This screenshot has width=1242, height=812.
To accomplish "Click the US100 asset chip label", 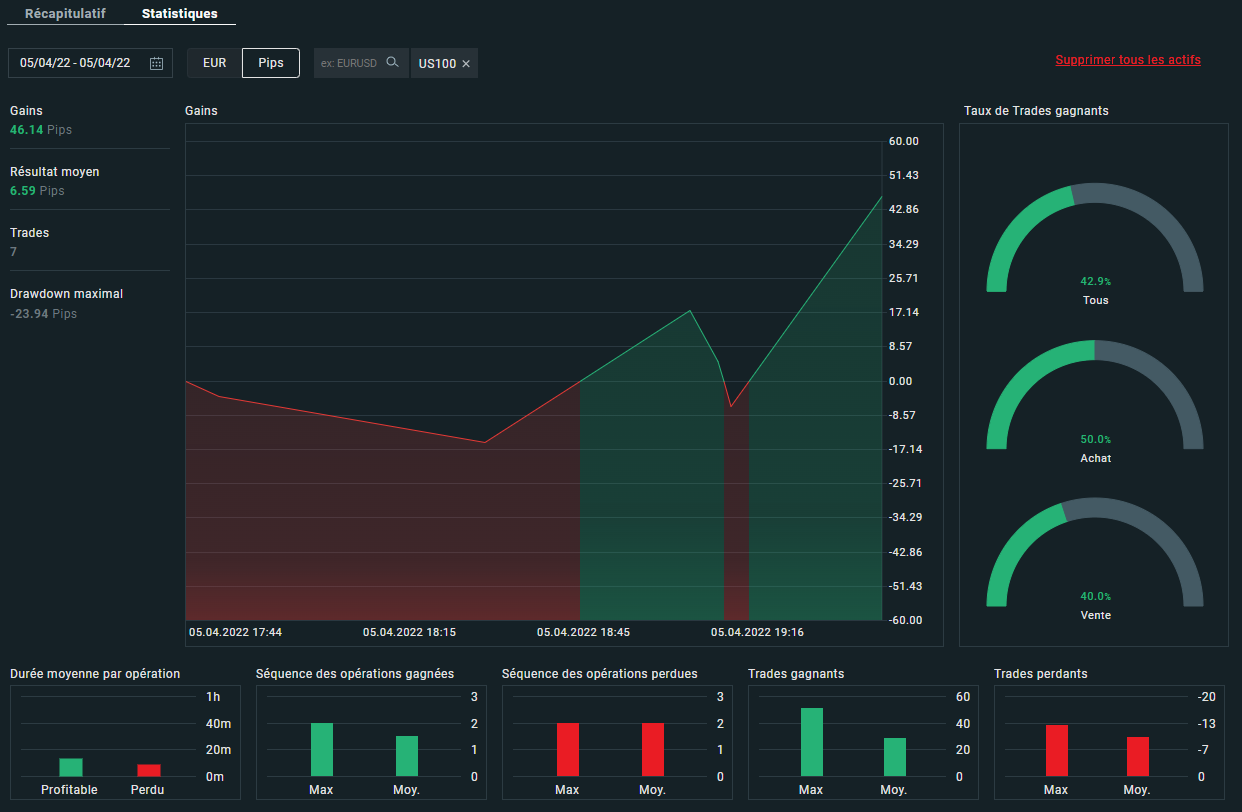I will 437,64.
